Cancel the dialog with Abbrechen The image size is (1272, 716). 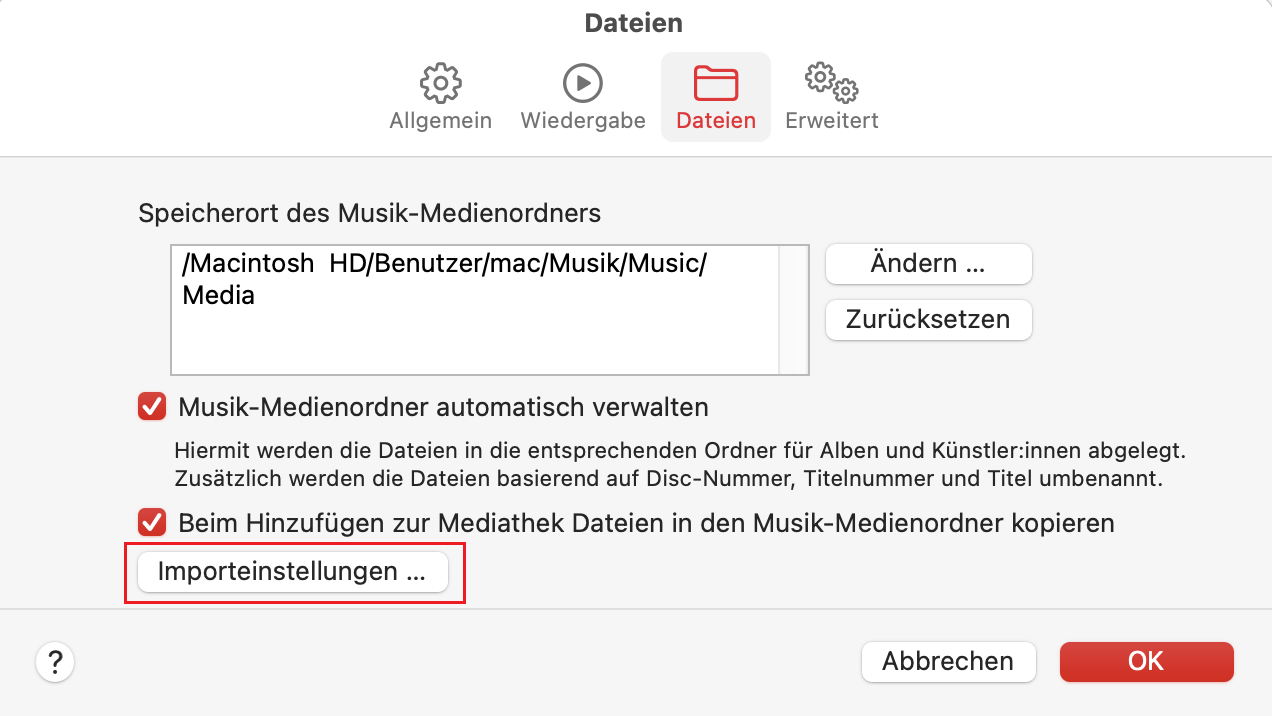948,661
